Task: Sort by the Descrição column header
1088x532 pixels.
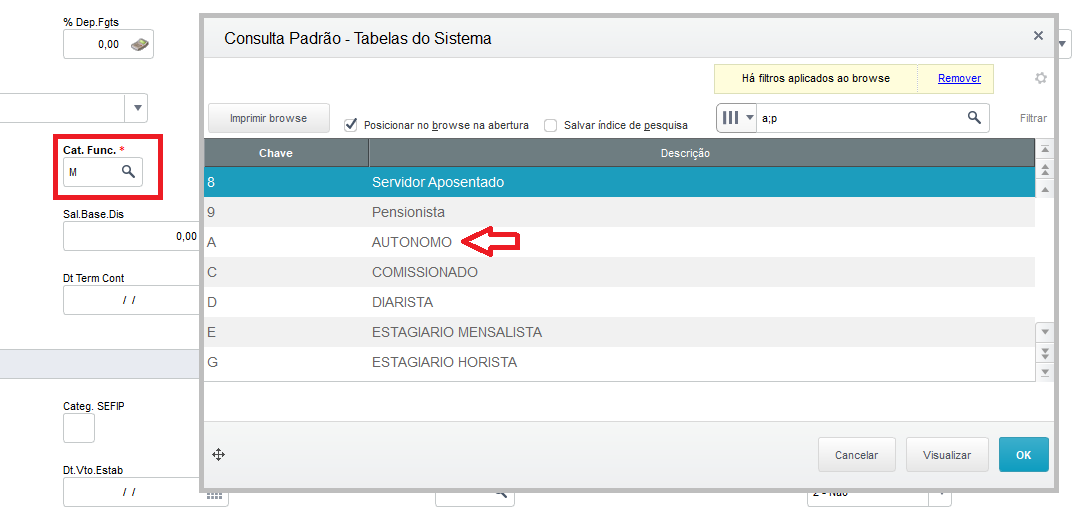Action: [x=702, y=153]
